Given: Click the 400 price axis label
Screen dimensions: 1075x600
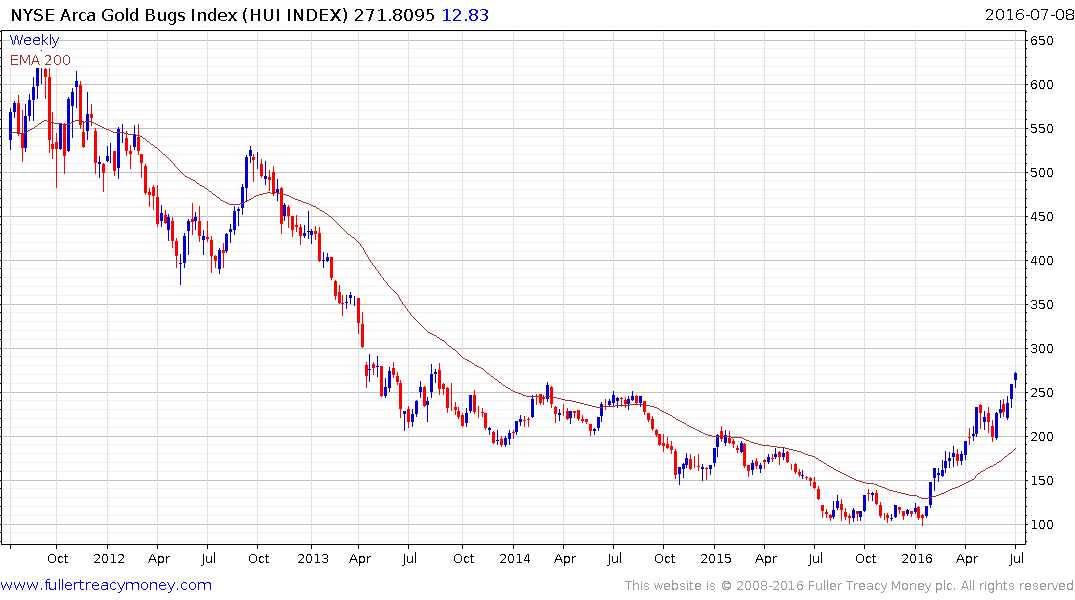Looking at the screenshot, I should click(1041, 261).
